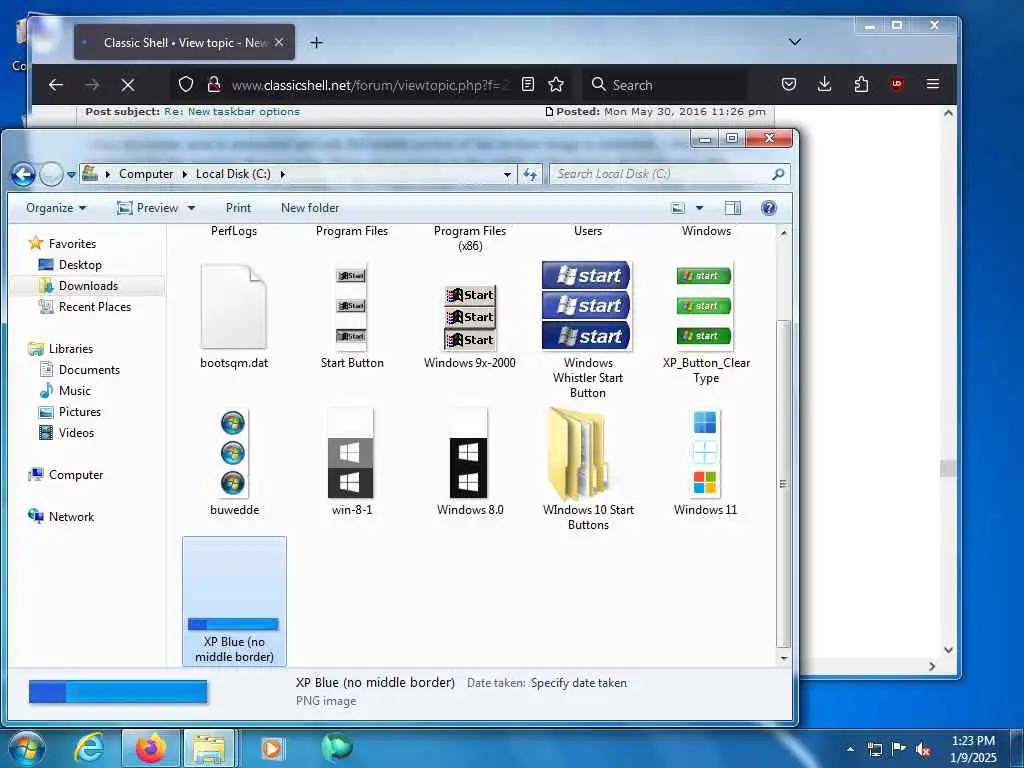Toggle the preview pane icon

[x=733, y=208]
